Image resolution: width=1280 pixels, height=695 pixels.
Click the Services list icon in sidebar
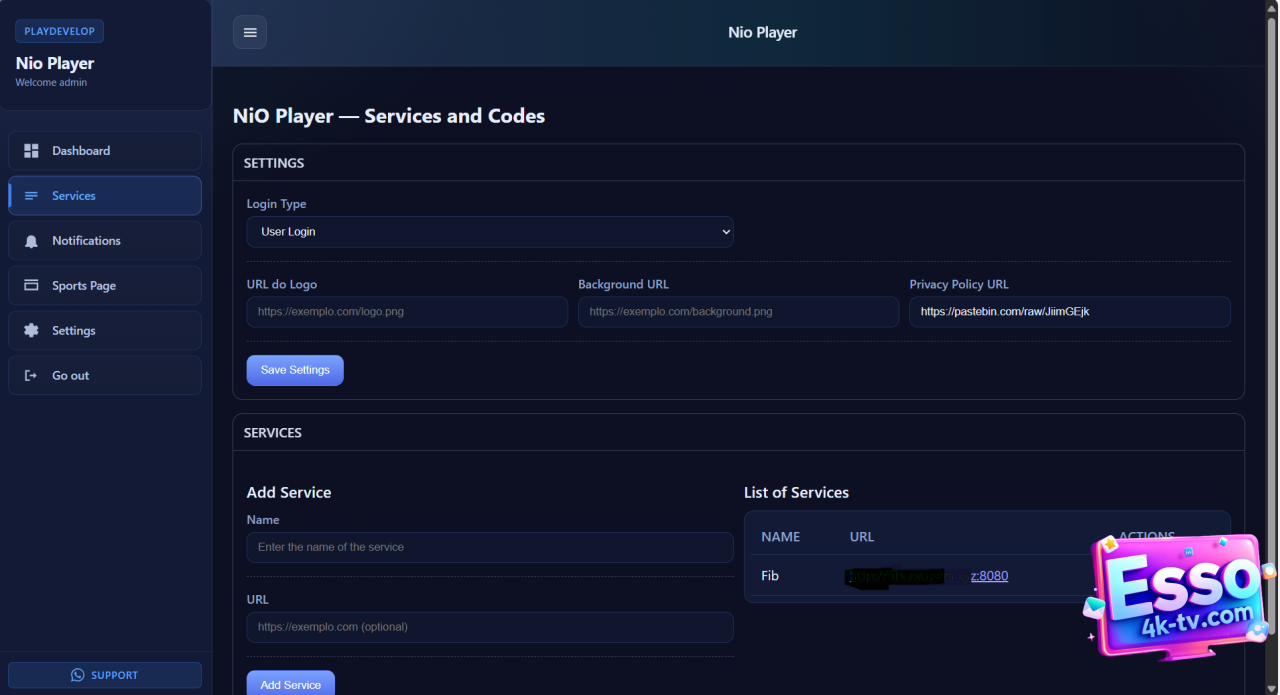(31, 196)
